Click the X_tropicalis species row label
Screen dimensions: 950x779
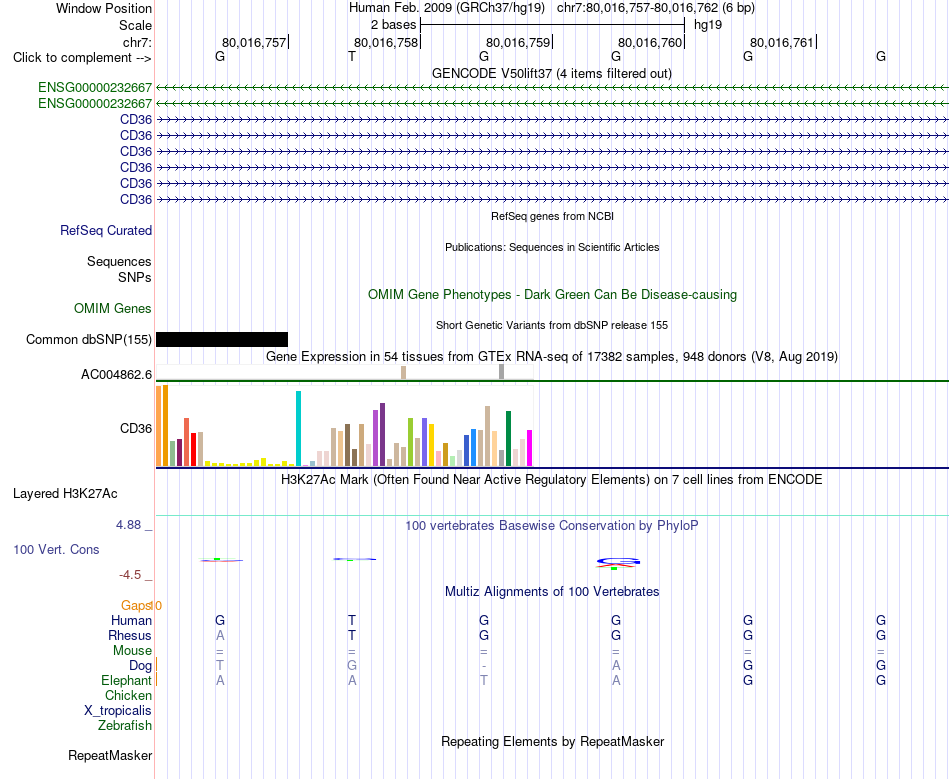tap(118, 711)
